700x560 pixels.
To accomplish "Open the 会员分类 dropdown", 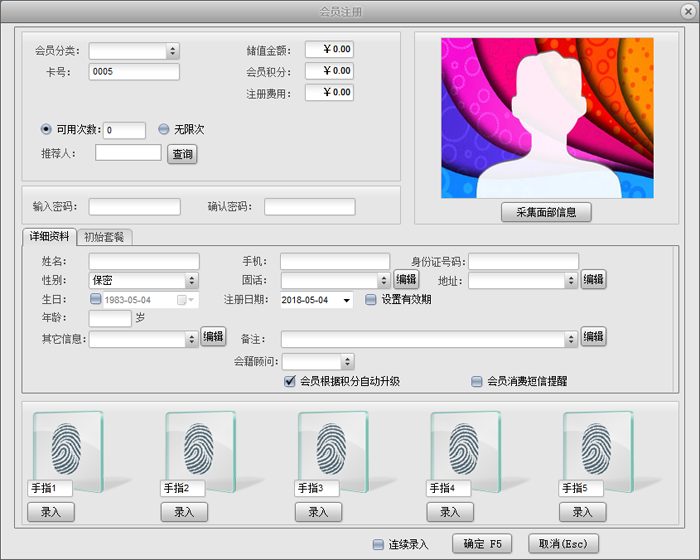I will point(173,51).
